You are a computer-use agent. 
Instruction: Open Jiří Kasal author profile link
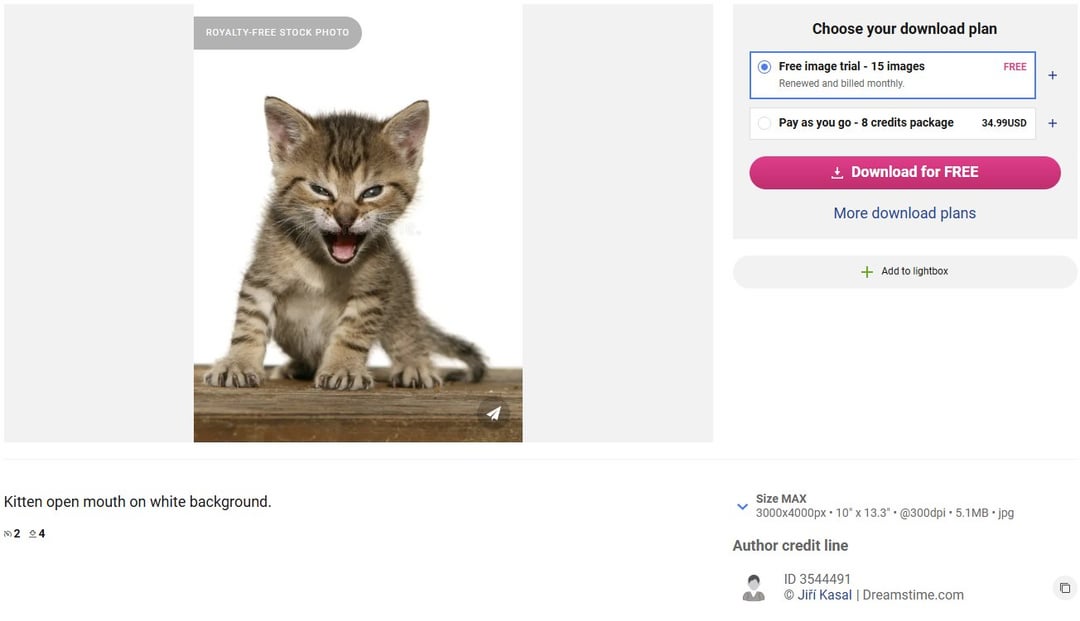point(824,595)
